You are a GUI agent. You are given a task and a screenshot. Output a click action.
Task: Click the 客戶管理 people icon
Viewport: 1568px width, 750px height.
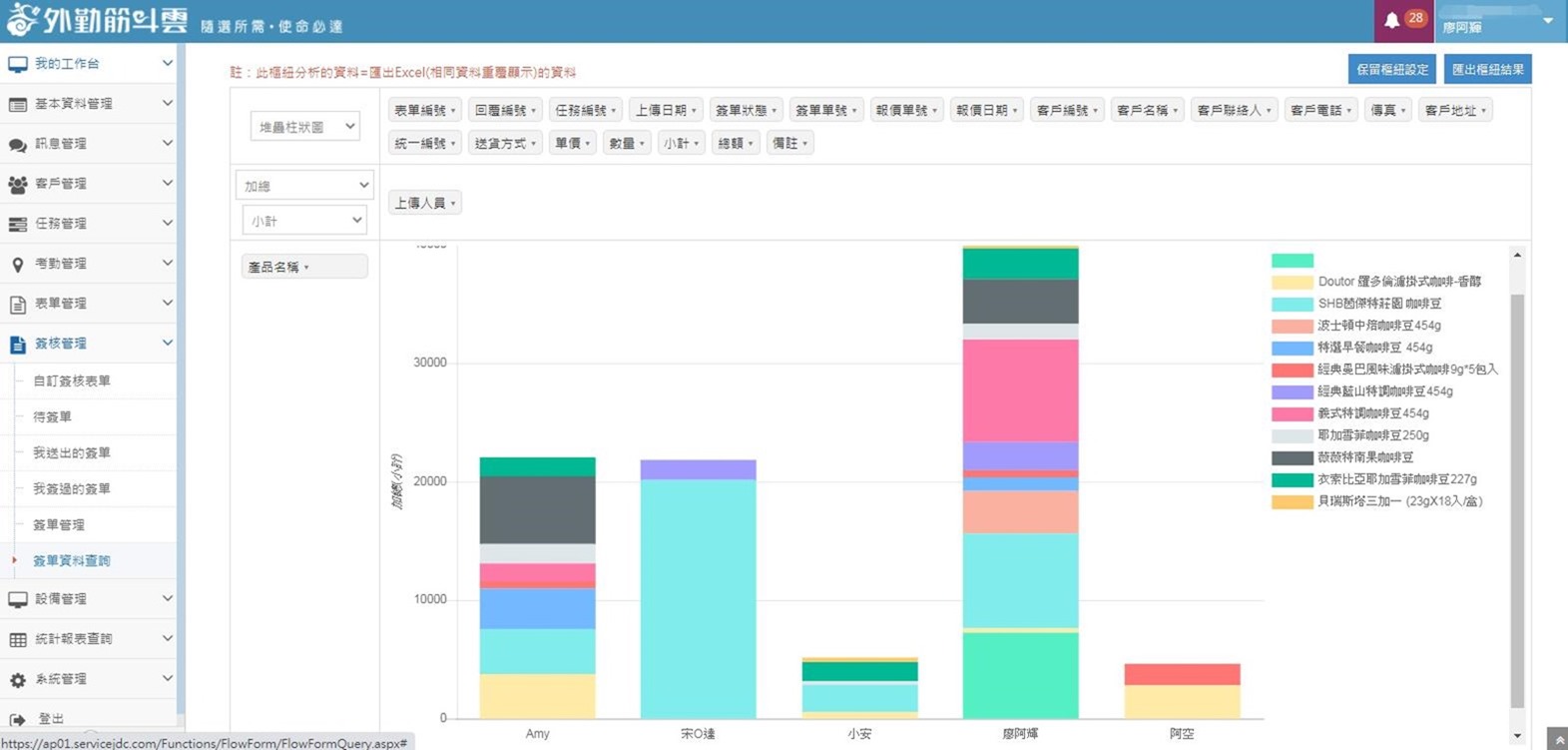[x=17, y=184]
